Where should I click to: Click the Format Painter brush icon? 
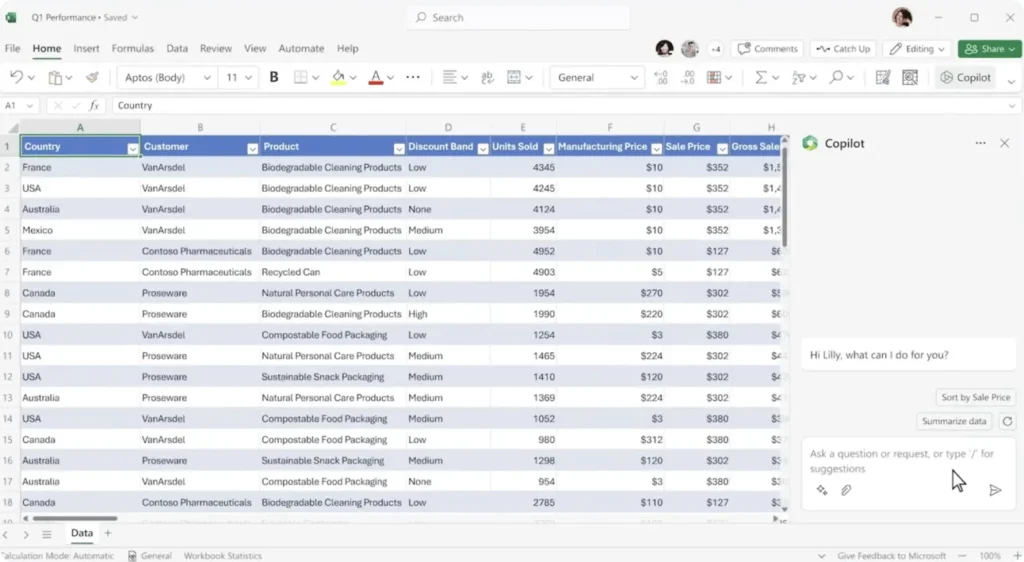pos(92,77)
